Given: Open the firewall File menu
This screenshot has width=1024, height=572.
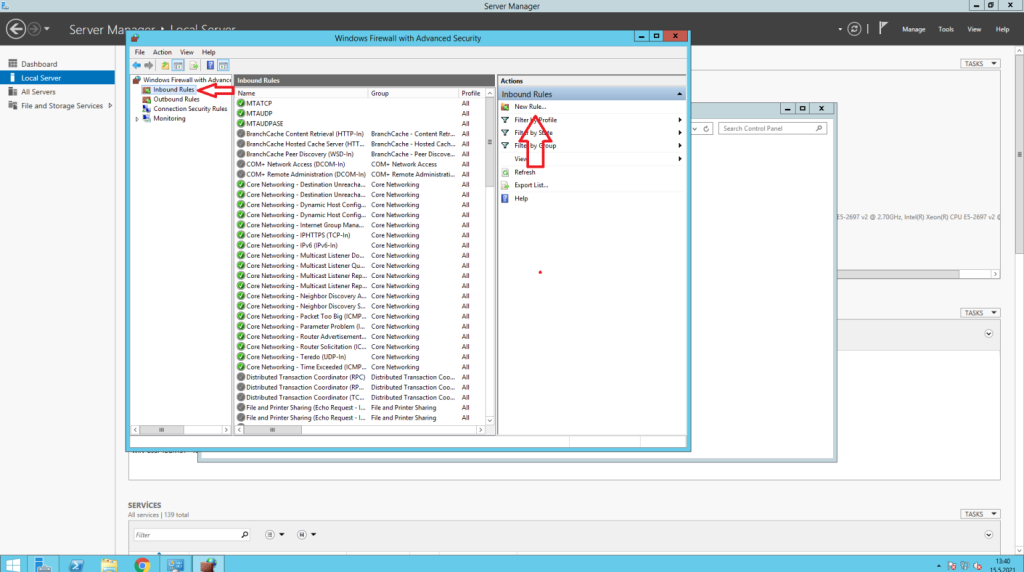Looking at the screenshot, I should click(140, 52).
